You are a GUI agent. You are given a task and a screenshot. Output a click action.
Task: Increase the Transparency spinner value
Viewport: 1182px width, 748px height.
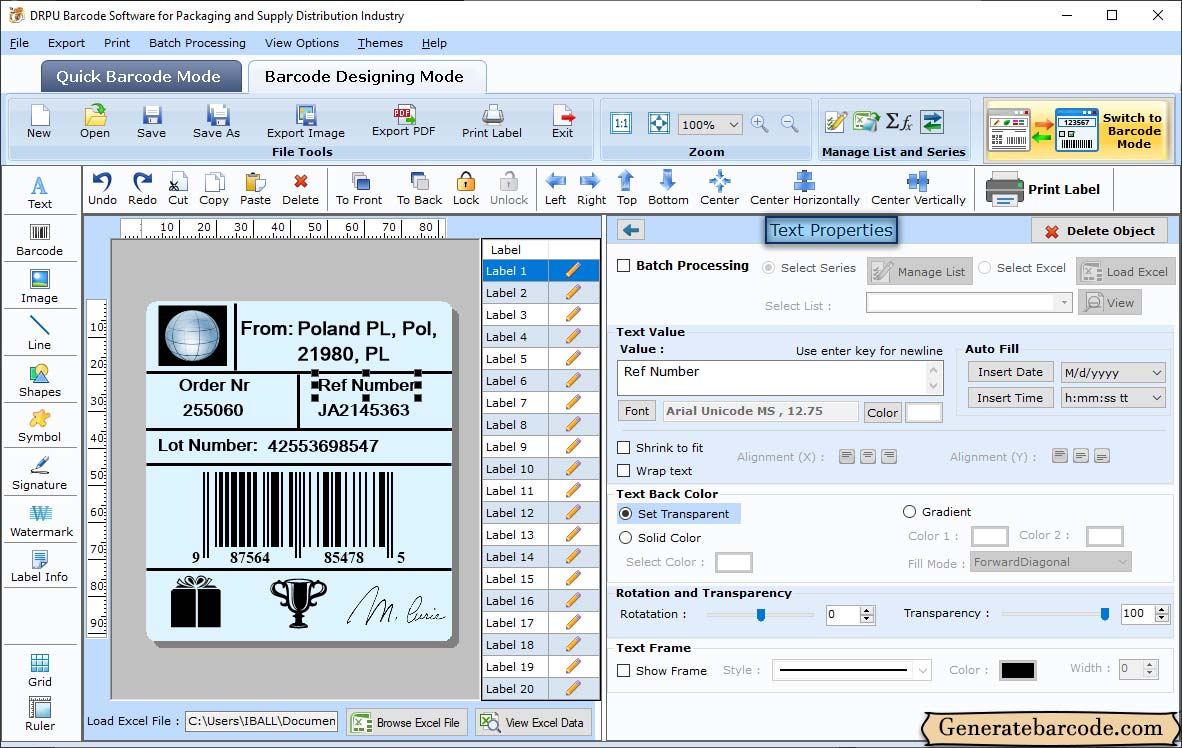click(1162, 609)
